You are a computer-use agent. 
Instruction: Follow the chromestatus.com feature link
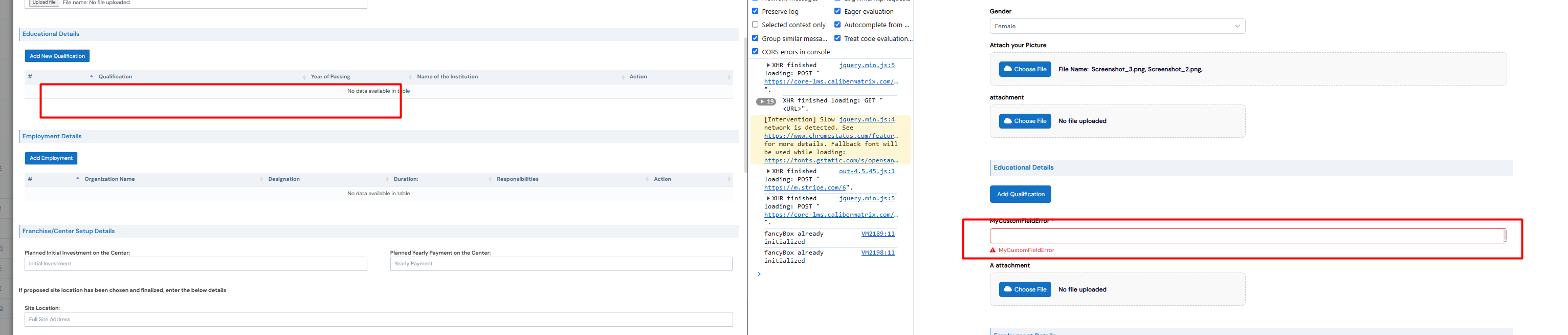pos(831,136)
